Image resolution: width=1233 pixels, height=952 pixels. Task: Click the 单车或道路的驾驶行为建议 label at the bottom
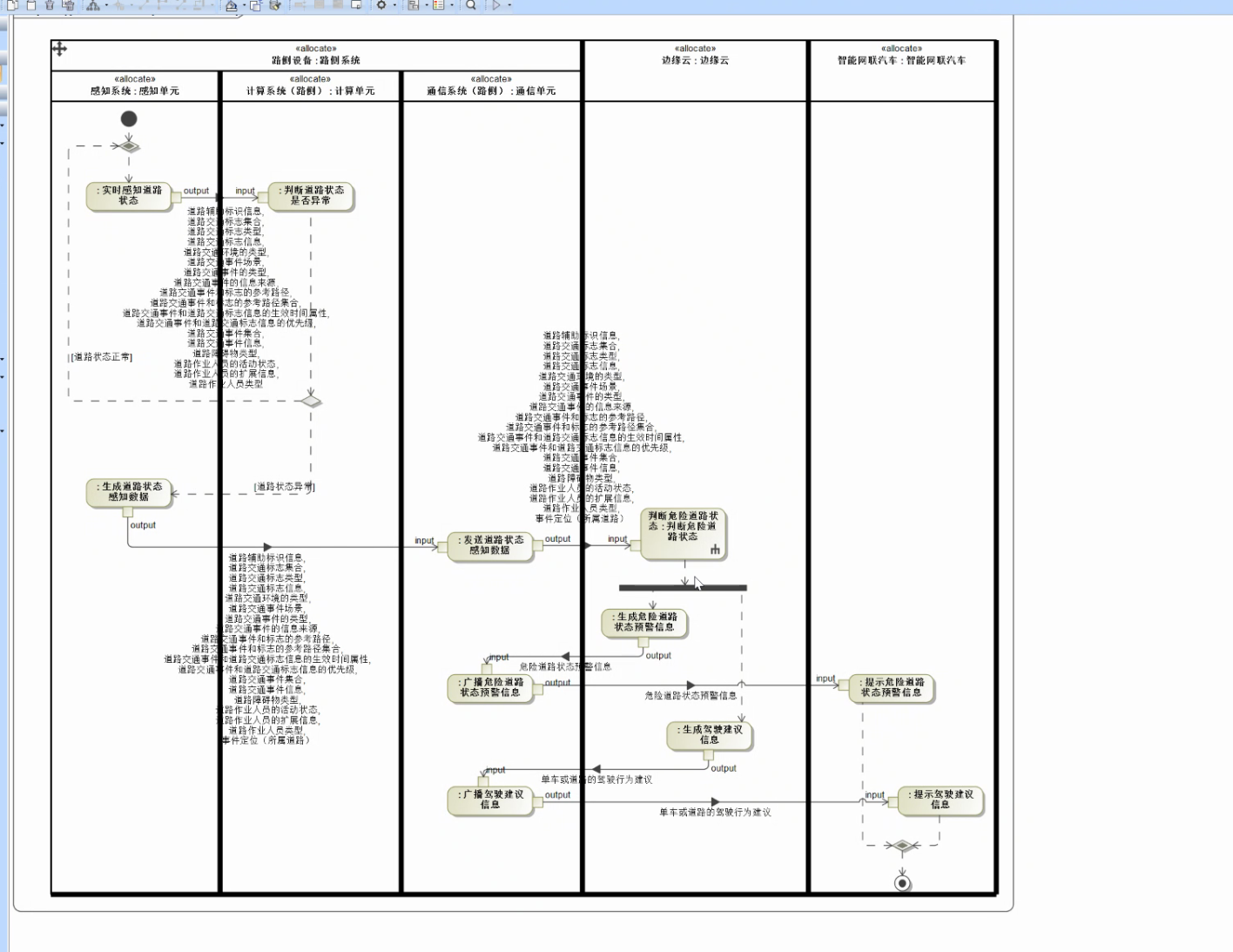[x=715, y=812]
